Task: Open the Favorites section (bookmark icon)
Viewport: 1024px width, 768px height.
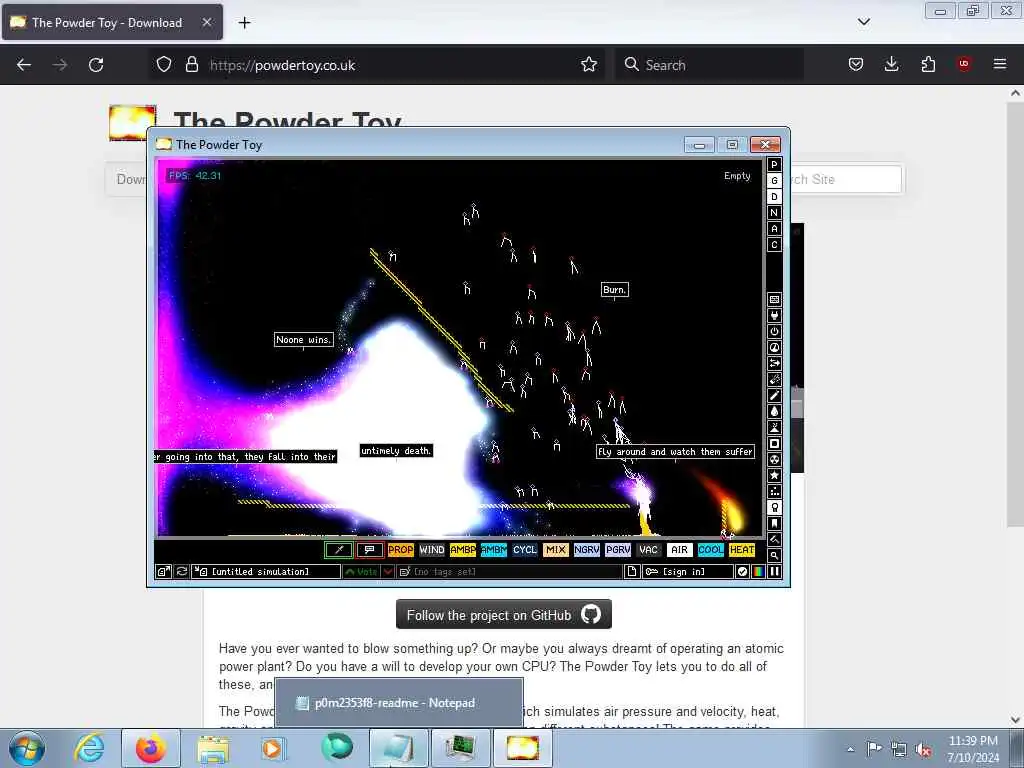Action: click(x=774, y=524)
